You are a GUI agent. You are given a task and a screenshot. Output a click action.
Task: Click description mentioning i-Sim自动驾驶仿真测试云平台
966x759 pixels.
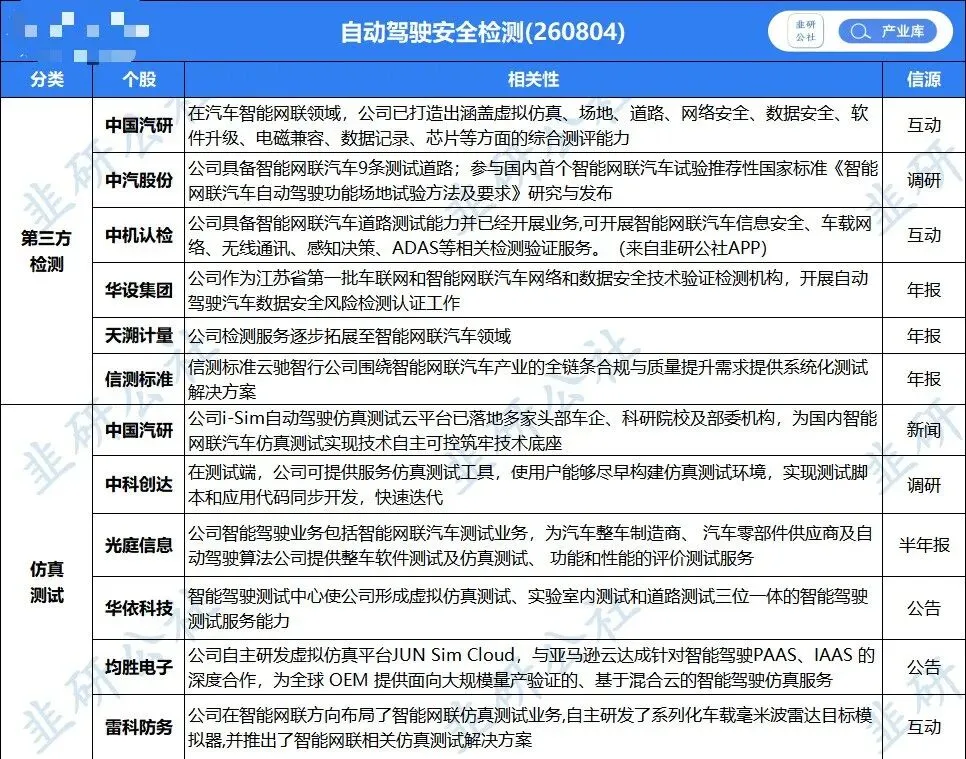click(532, 431)
